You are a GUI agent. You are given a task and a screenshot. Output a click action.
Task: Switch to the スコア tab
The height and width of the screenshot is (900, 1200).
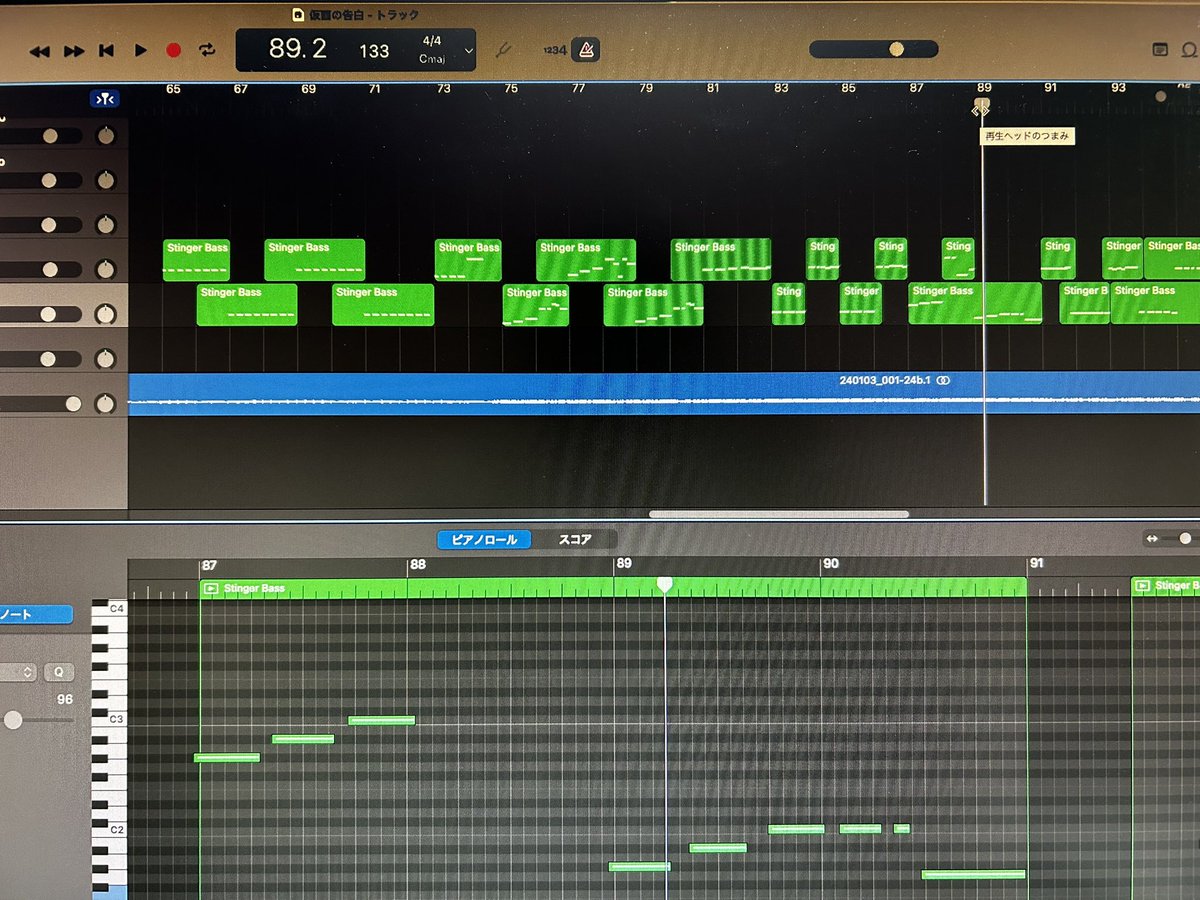[x=574, y=540]
